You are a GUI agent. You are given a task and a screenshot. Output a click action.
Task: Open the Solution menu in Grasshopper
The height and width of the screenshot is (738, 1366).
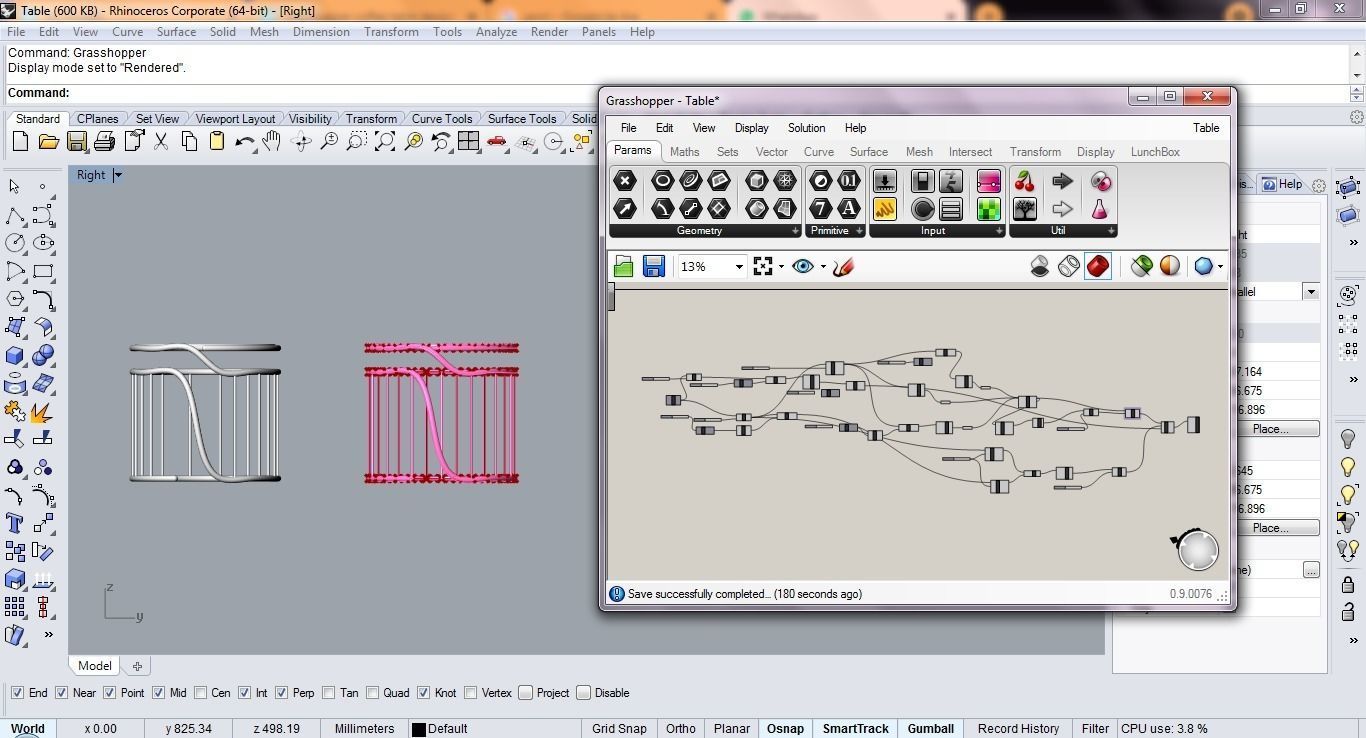click(x=806, y=128)
